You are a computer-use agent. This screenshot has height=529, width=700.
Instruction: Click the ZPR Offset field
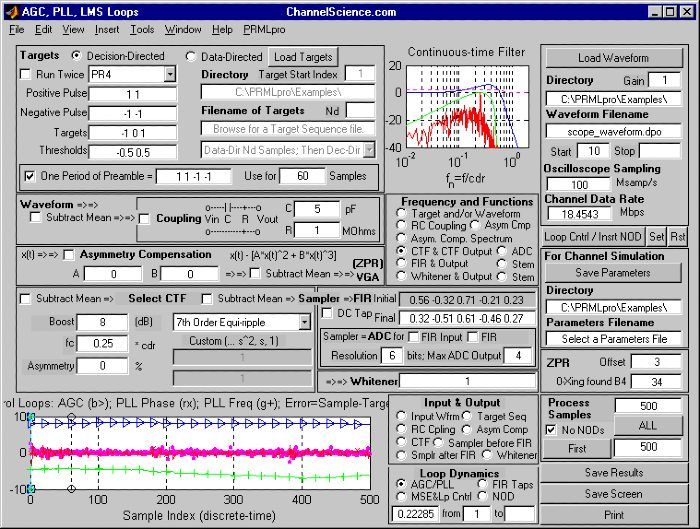(657, 362)
